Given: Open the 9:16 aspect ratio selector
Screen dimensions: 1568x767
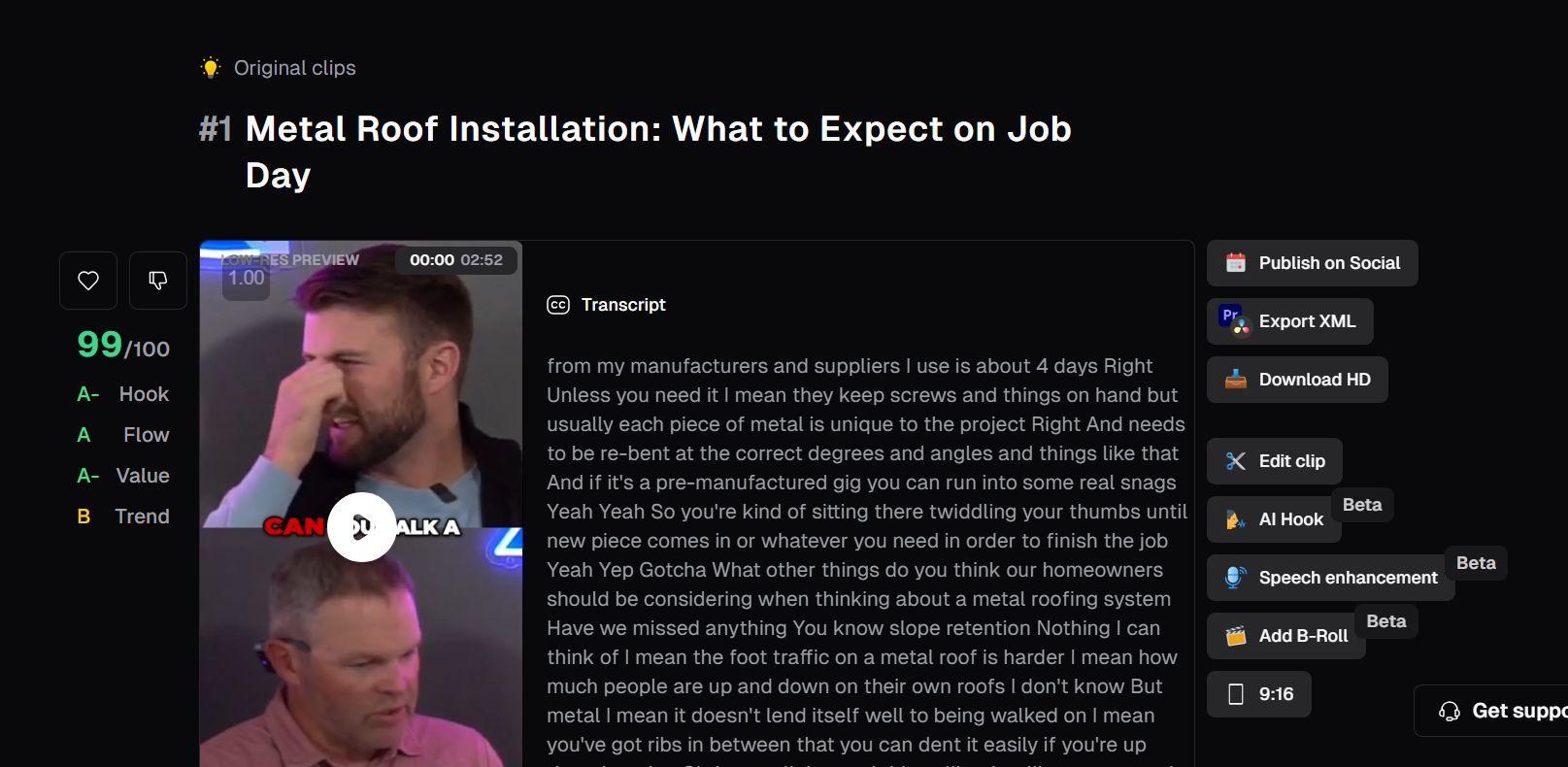Looking at the screenshot, I should pos(1259,694).
